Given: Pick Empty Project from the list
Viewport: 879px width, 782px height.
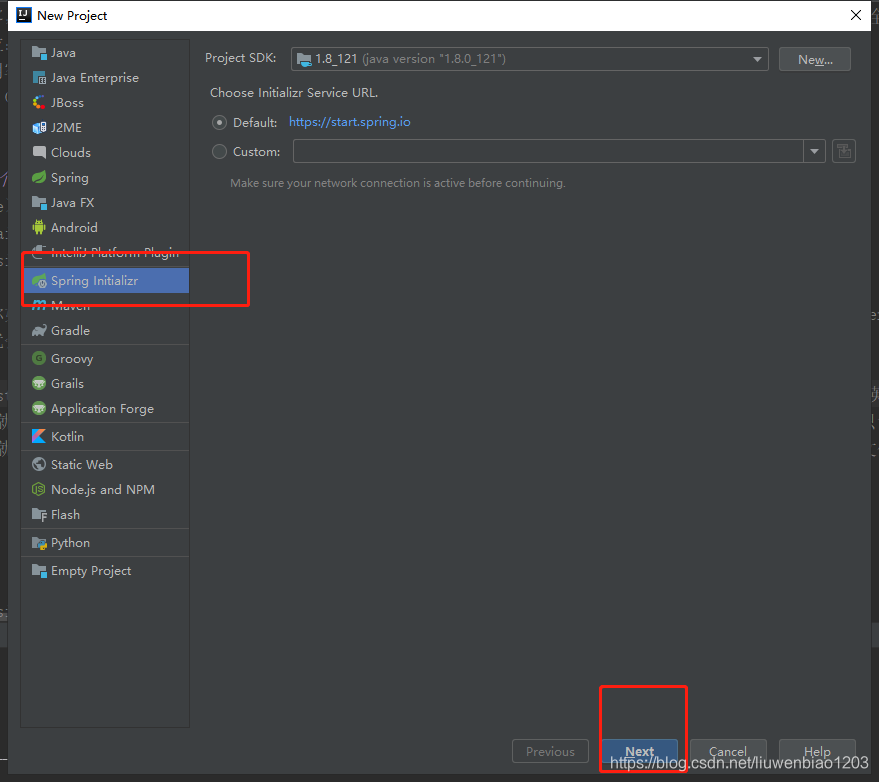Looking at the screenshot, I should point(105,571).
